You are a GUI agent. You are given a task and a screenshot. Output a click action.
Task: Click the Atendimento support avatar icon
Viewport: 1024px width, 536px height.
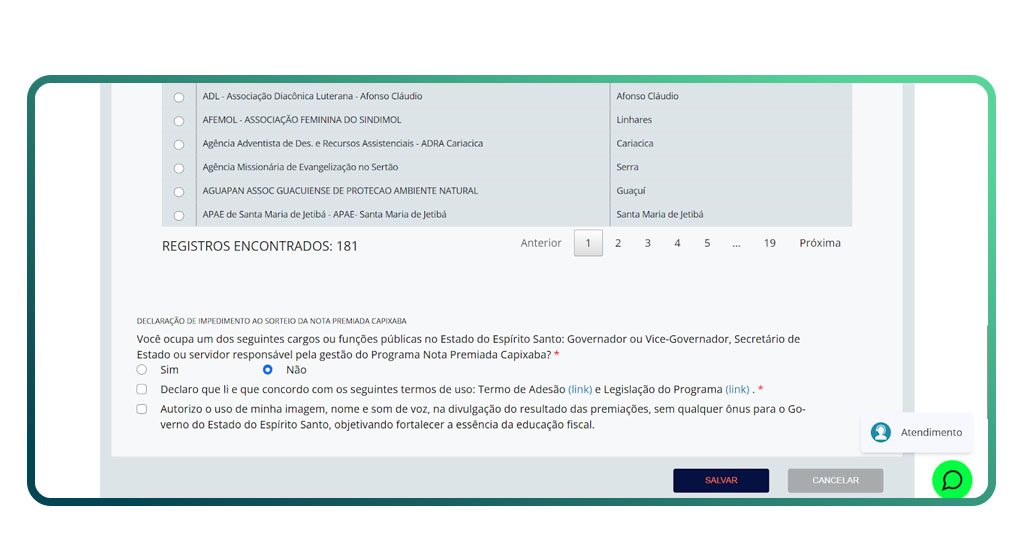(x=880, y=432)
